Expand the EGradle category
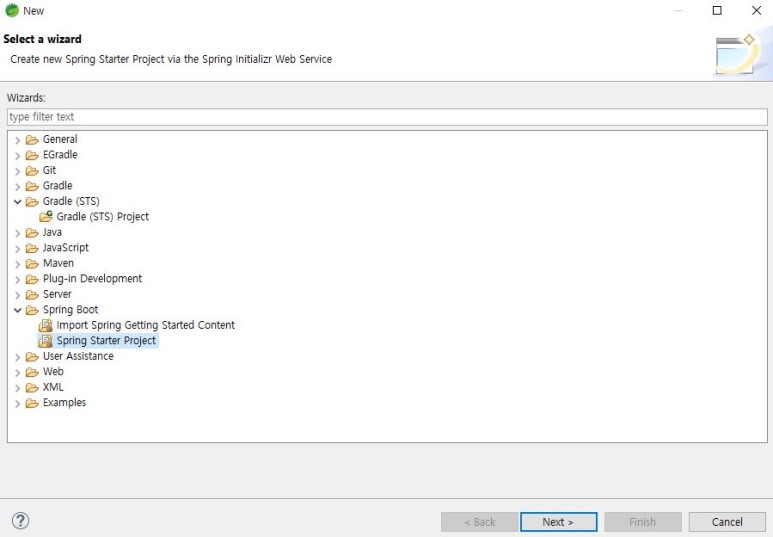This screenshot has height=537, width=773. 17,156
